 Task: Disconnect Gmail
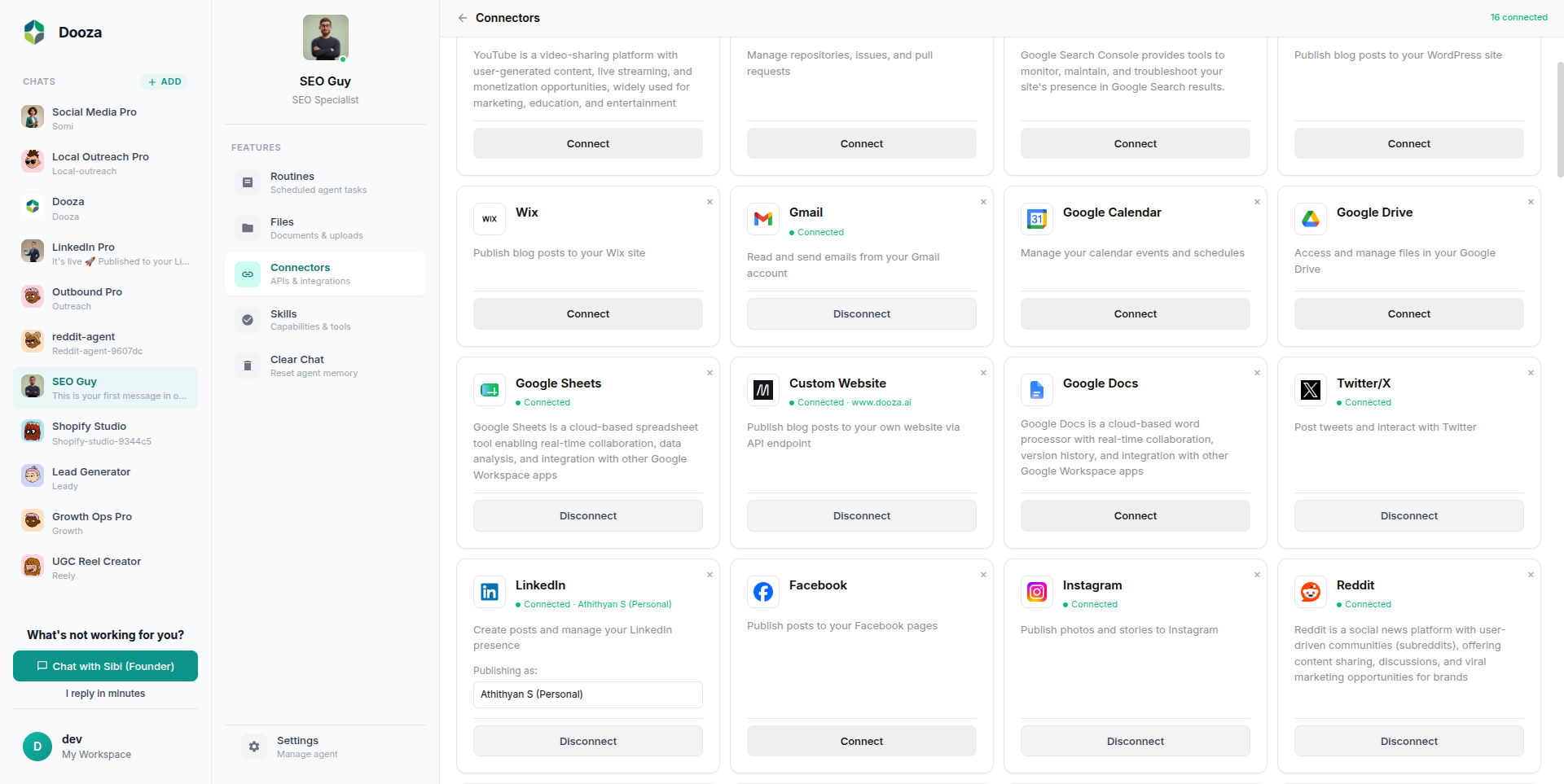pyautogui.click(x=862, y=313)
